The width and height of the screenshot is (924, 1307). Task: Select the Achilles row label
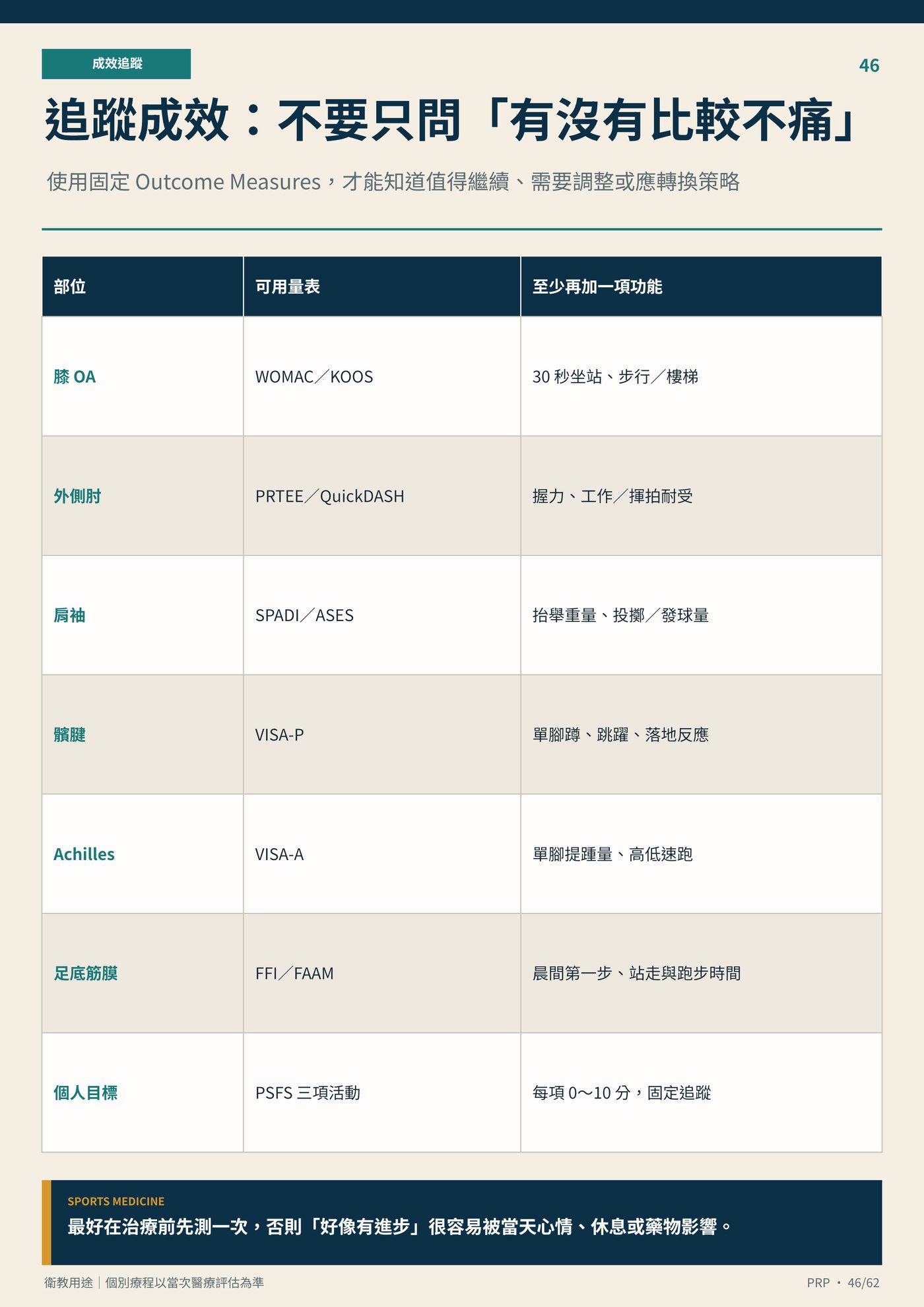coord(84,855)
